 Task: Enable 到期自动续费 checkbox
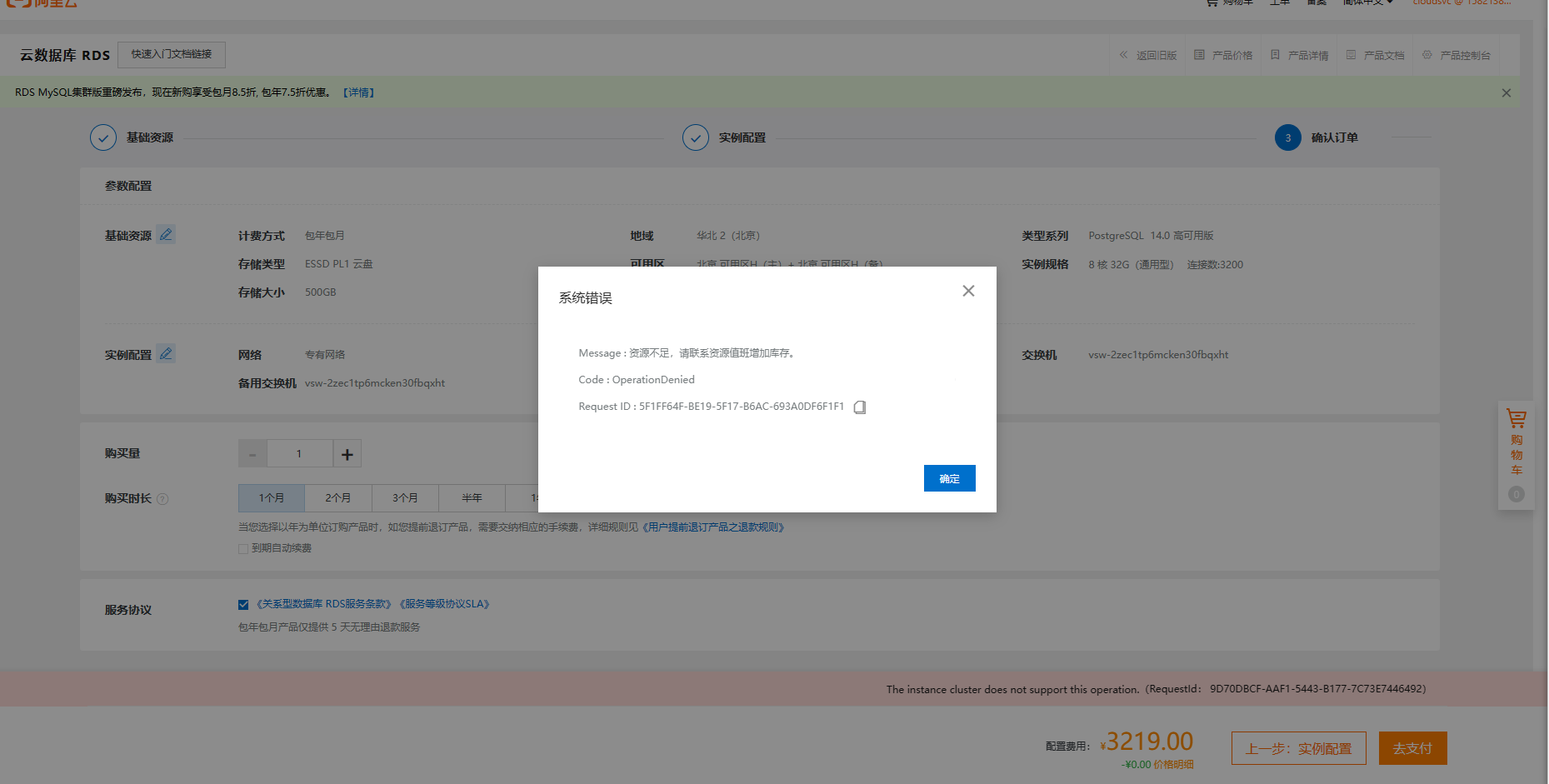coord(243,549)
